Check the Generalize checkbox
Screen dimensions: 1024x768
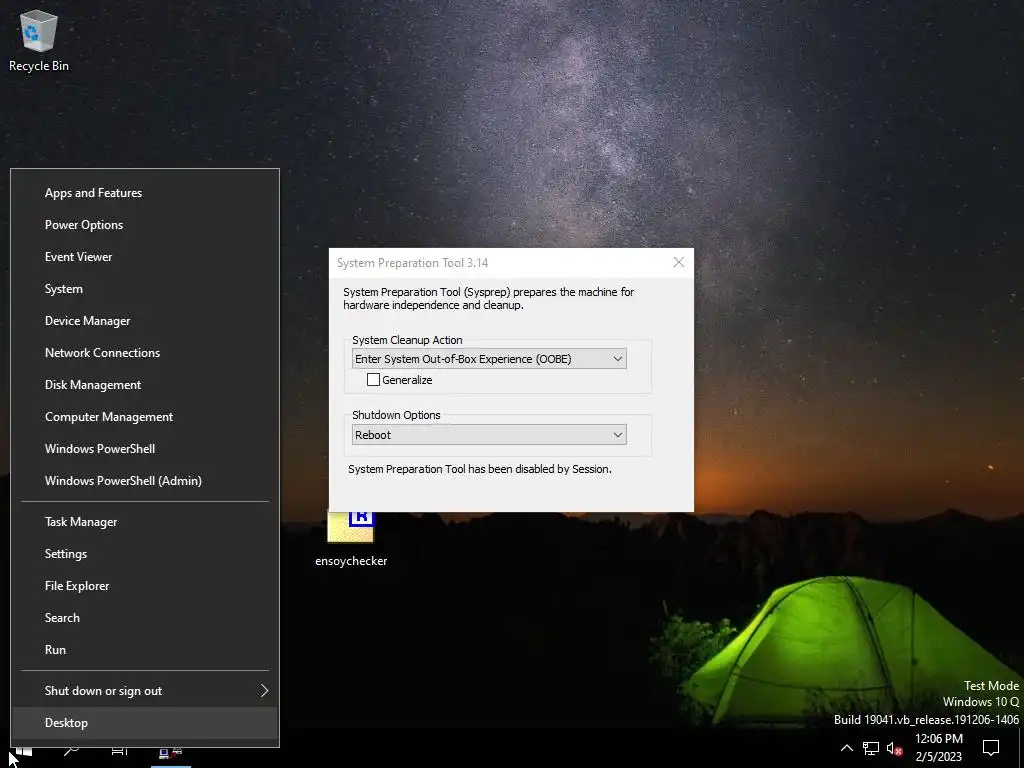tap(374, 379)
